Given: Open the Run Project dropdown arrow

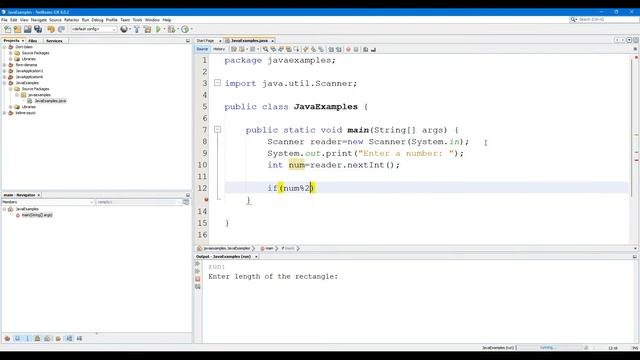Looking at the screenshot, I should point(164,29).
